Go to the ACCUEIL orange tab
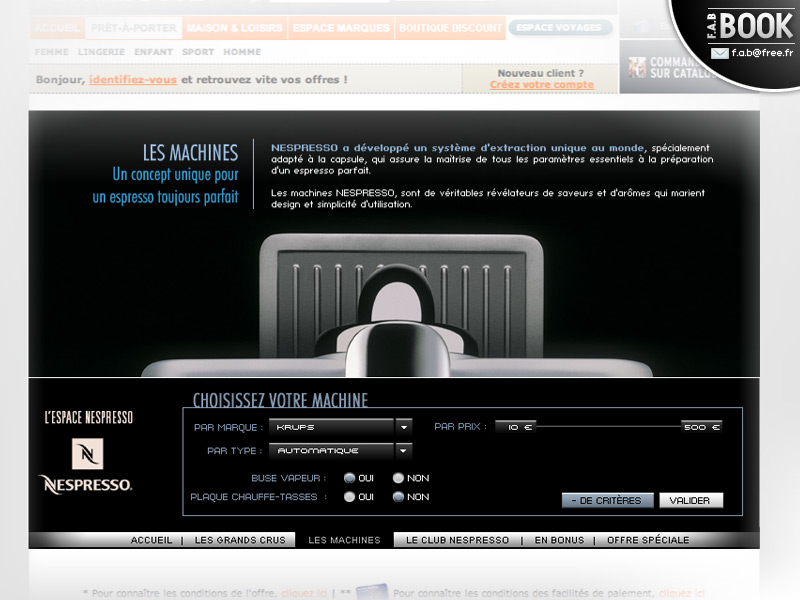 pos(58,28)
